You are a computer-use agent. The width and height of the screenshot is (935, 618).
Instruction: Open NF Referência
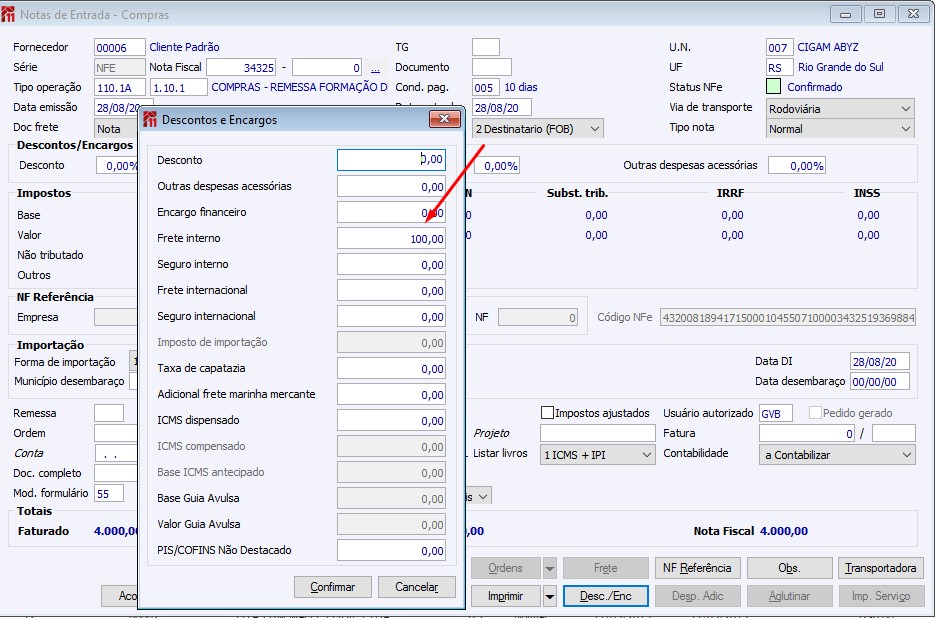(x=697, y=568)
